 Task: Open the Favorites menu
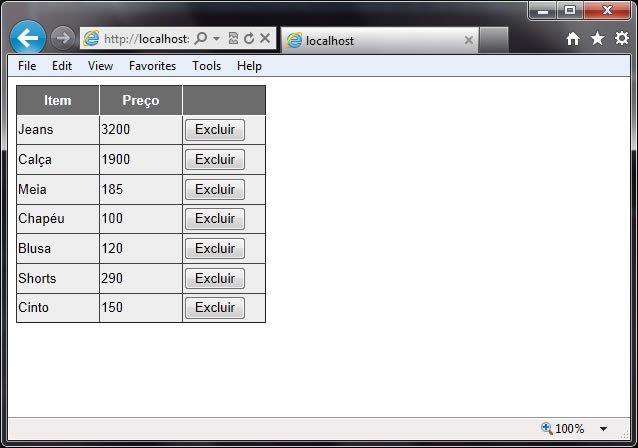point(153,66)
